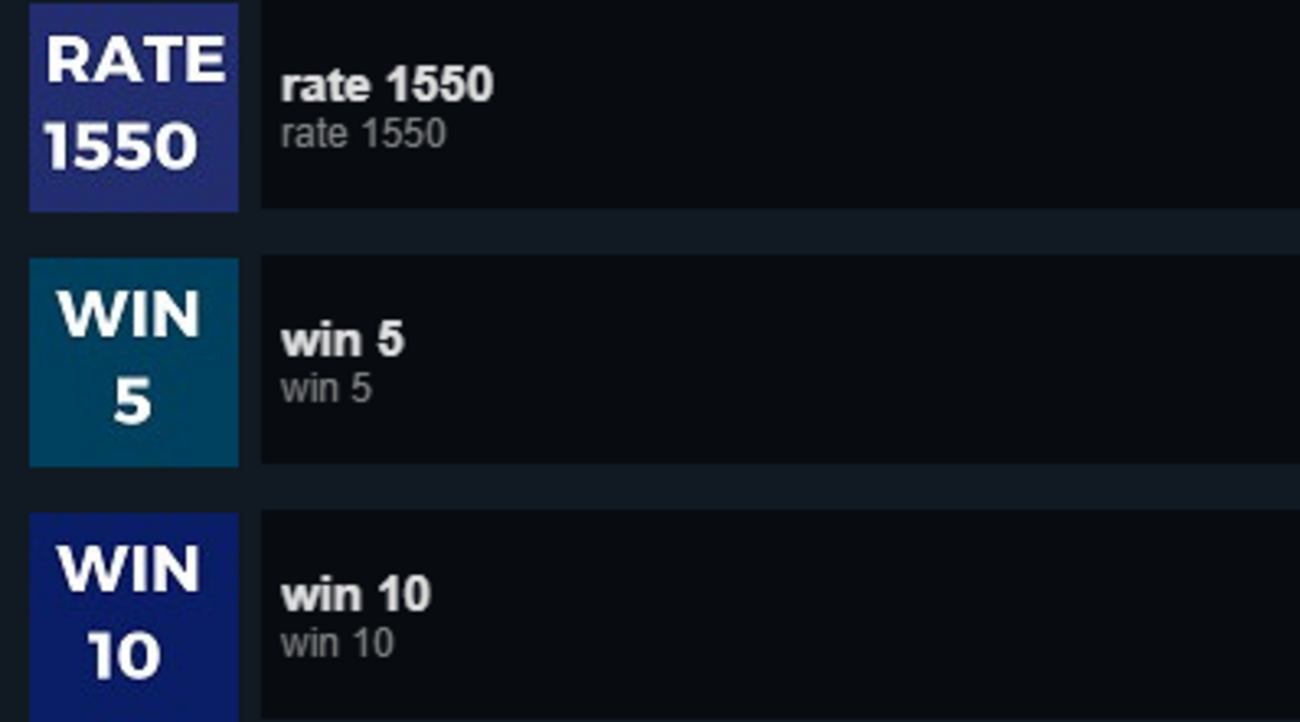
Task: Click the teal WIN 5 badge icon
Action: pyautogui.click(x=133, y=362)
